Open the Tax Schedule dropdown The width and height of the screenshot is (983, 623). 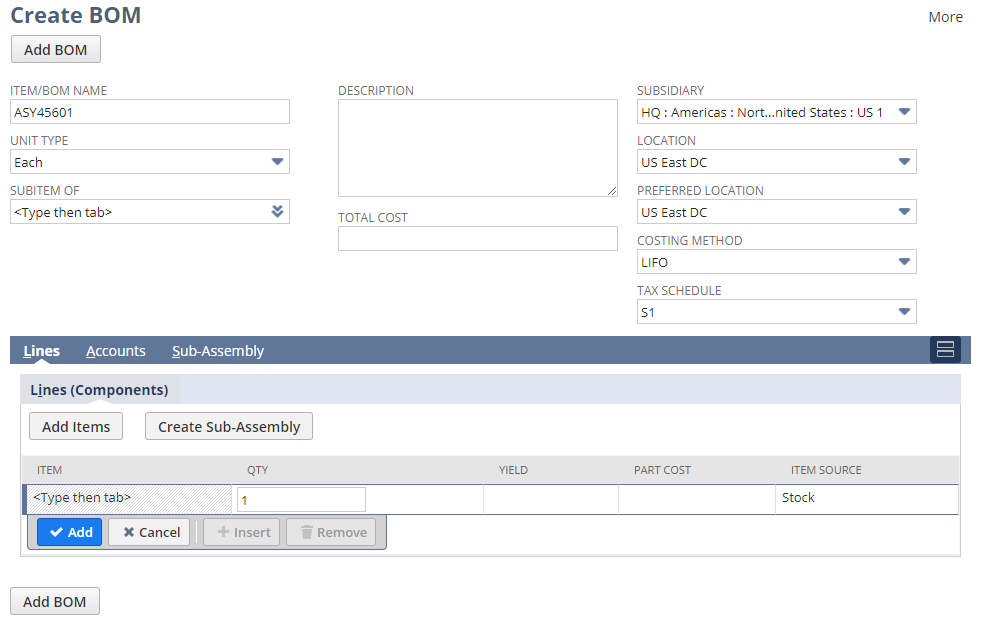tap(903, 312)
